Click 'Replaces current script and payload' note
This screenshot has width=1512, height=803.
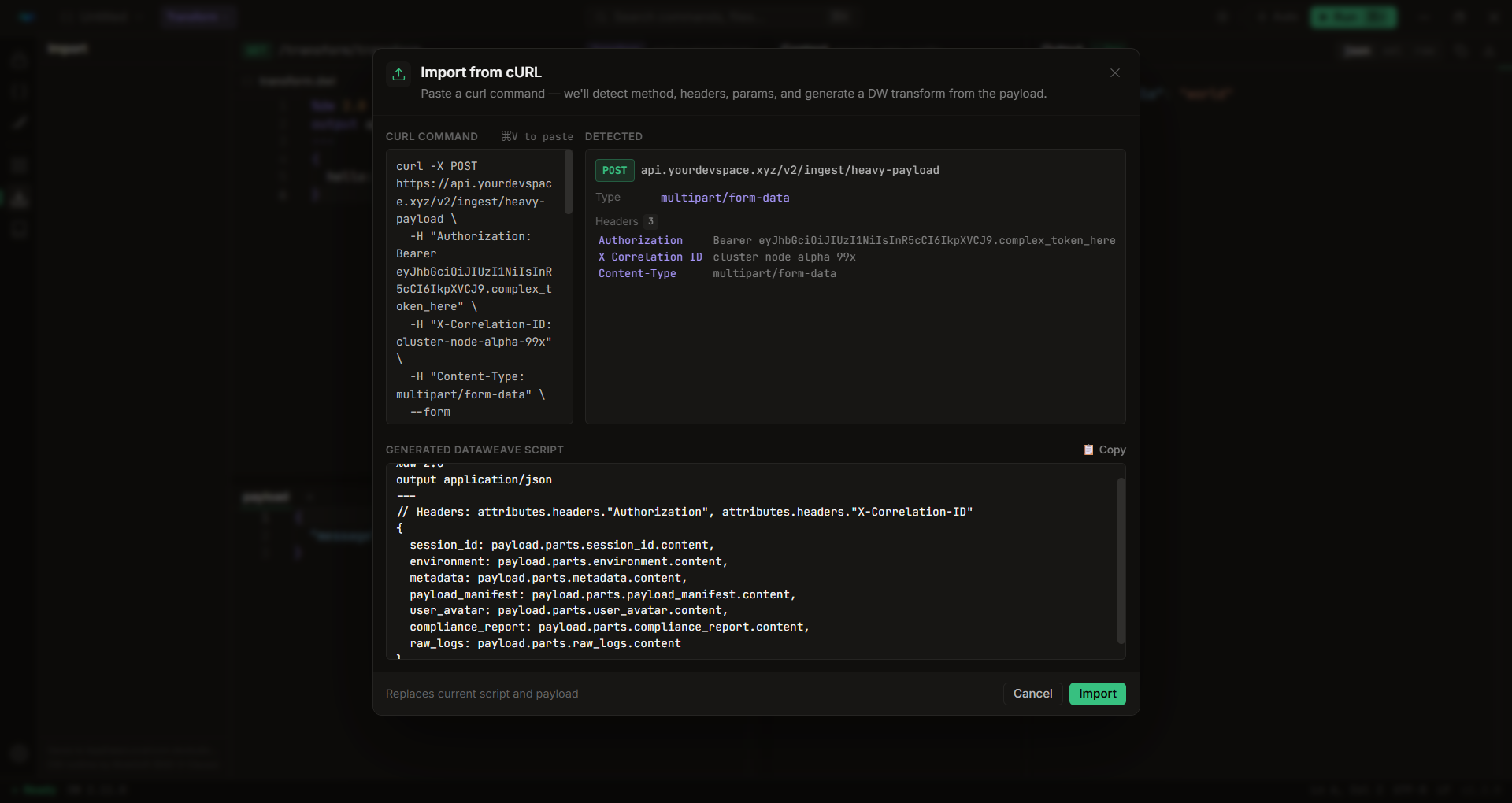point(482,694)
